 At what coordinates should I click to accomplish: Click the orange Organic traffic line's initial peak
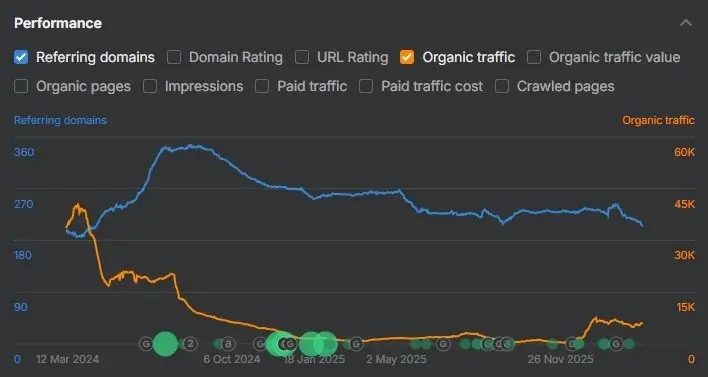pyautogui.click(x=78, y=205)
